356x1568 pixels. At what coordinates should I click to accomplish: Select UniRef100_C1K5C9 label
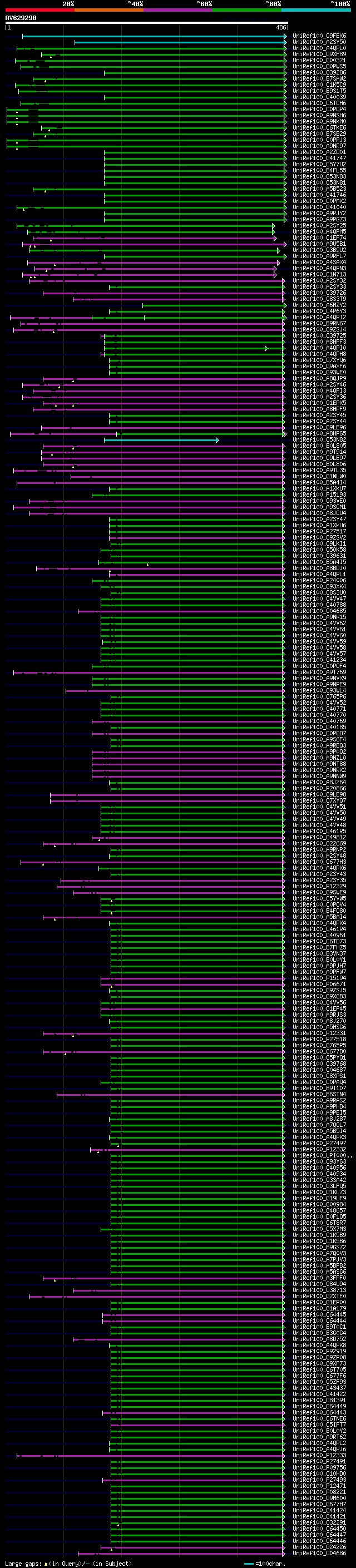tap(319, 85)
